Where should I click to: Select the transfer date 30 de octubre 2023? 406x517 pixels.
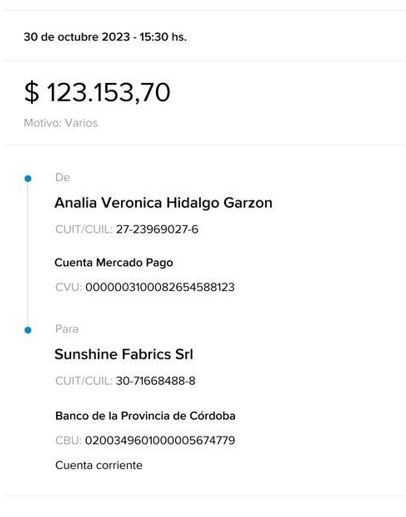pyautogui.click(x=77, y=37)
